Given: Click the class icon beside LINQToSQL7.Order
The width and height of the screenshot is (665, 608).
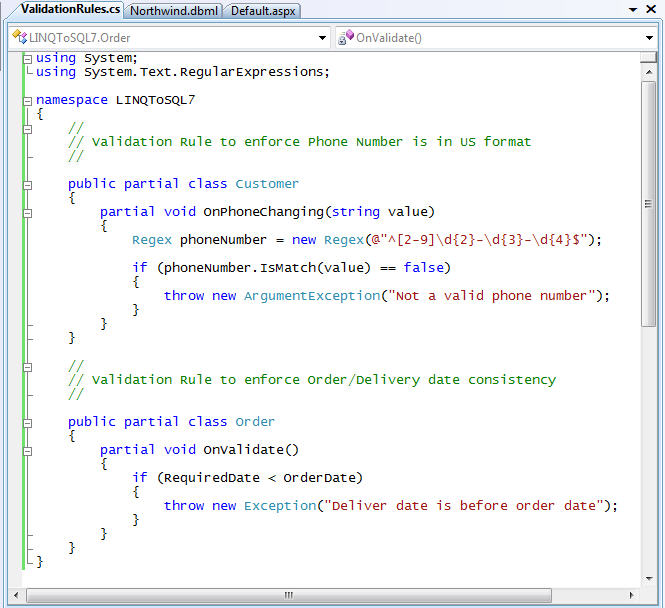Looking at the screenshot, I should [x=19, y=37].
